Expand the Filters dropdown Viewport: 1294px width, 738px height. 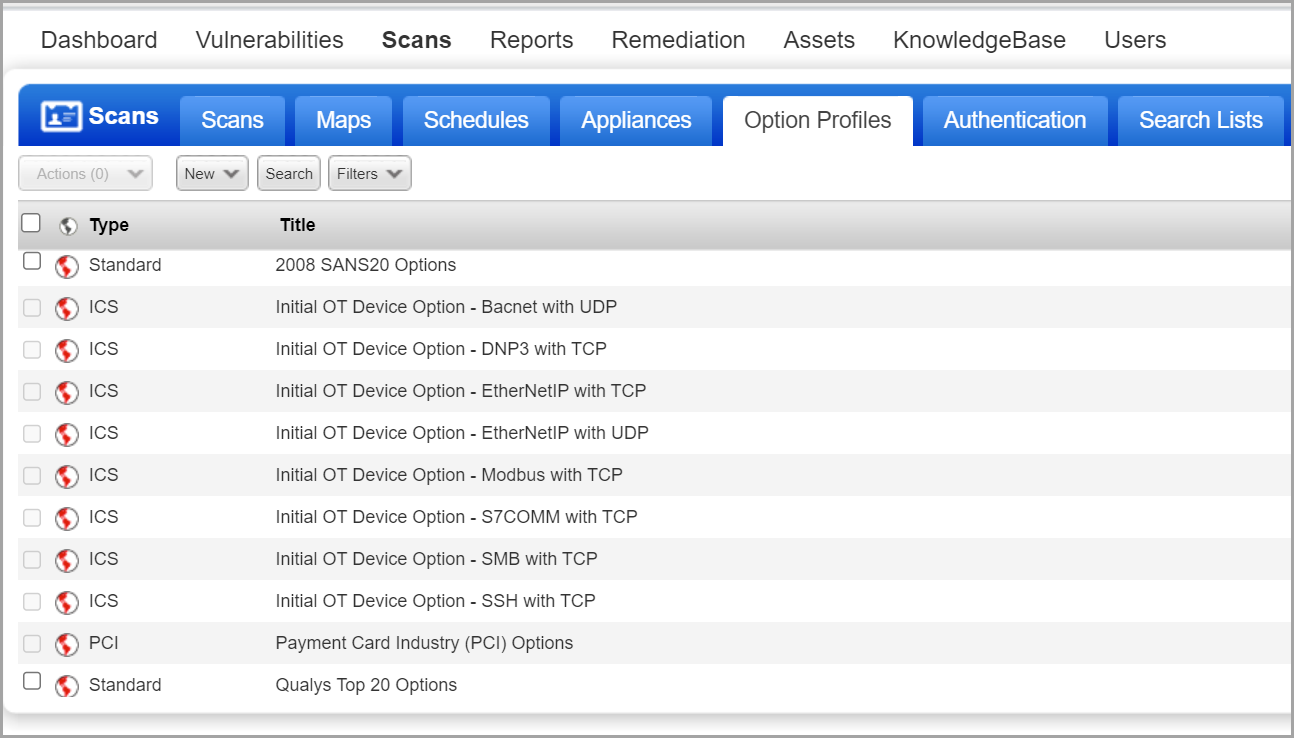(369, 173)
